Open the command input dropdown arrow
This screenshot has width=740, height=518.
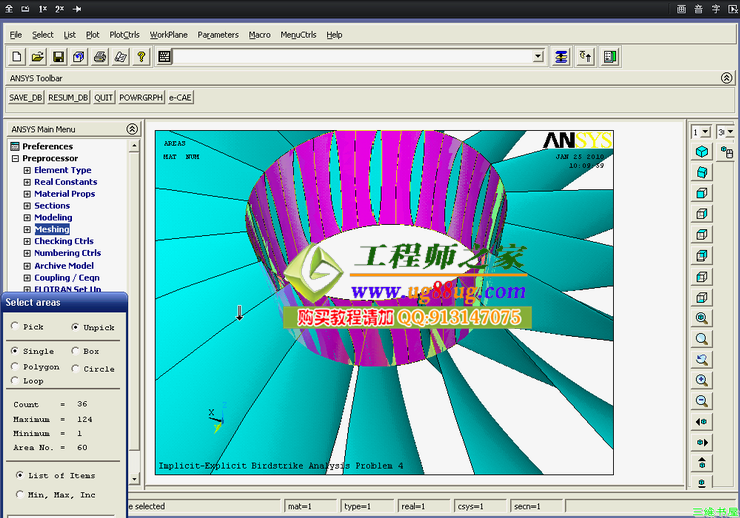click(x=538, y=57)
